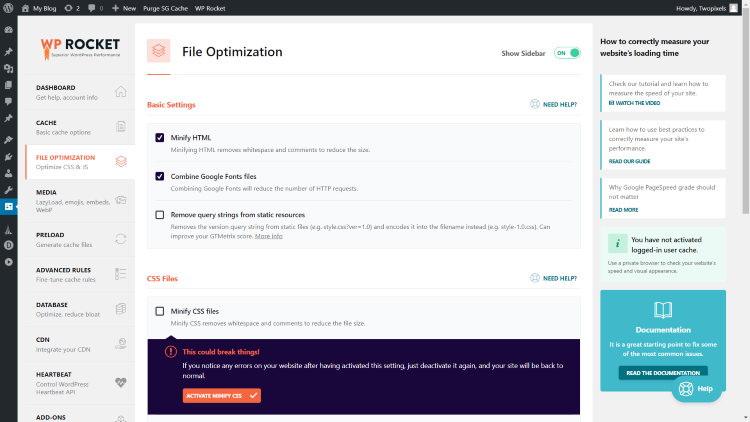
Task: Open the WP Rocket admin bar menu
Action: (x=210, y=8)
